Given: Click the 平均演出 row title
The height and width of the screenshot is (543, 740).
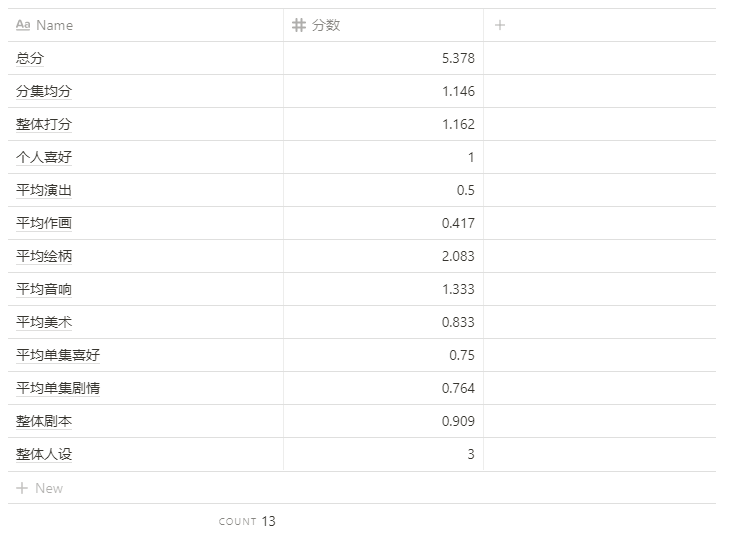Looking at the screenshot, I should [43, 190].
